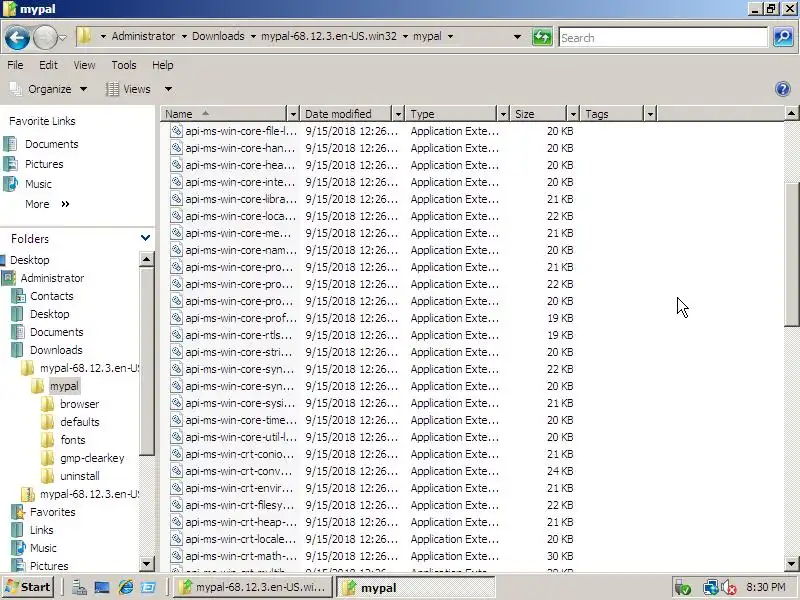The height and width of the screenshot is (600, 800).
Task: Open the network tray icon
Action: (x=710, y=588)
